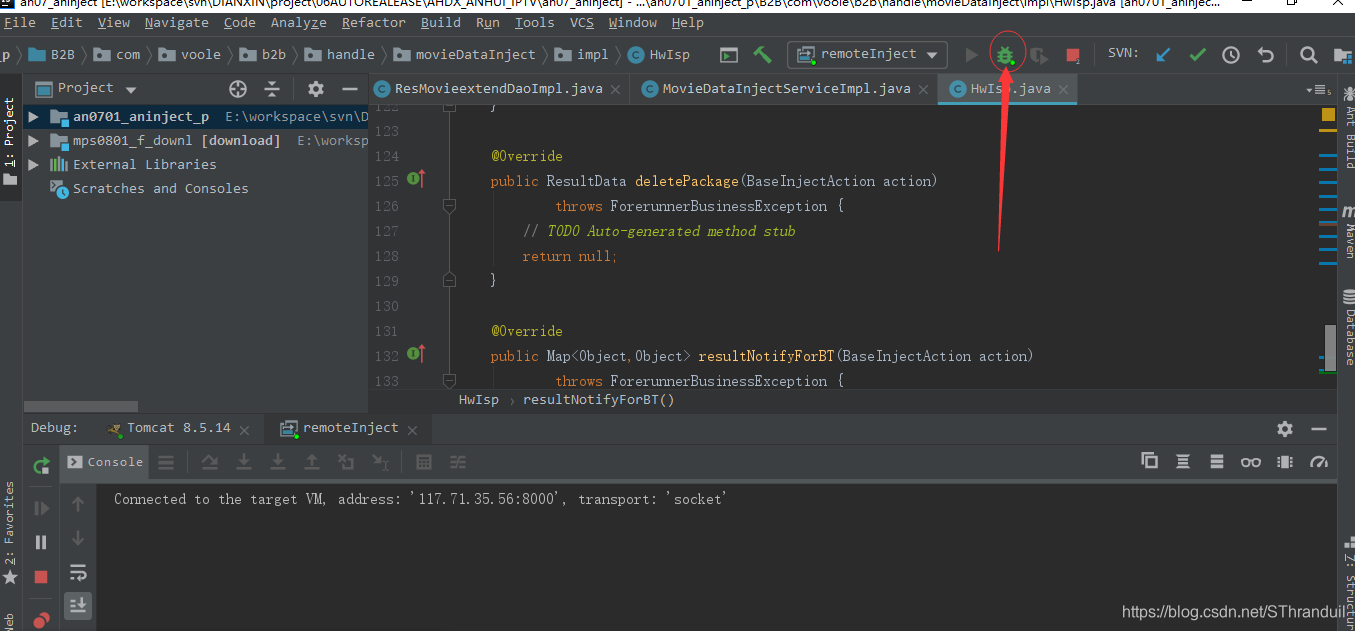Click Evaluate Expression calculator icon

[424, 462]
